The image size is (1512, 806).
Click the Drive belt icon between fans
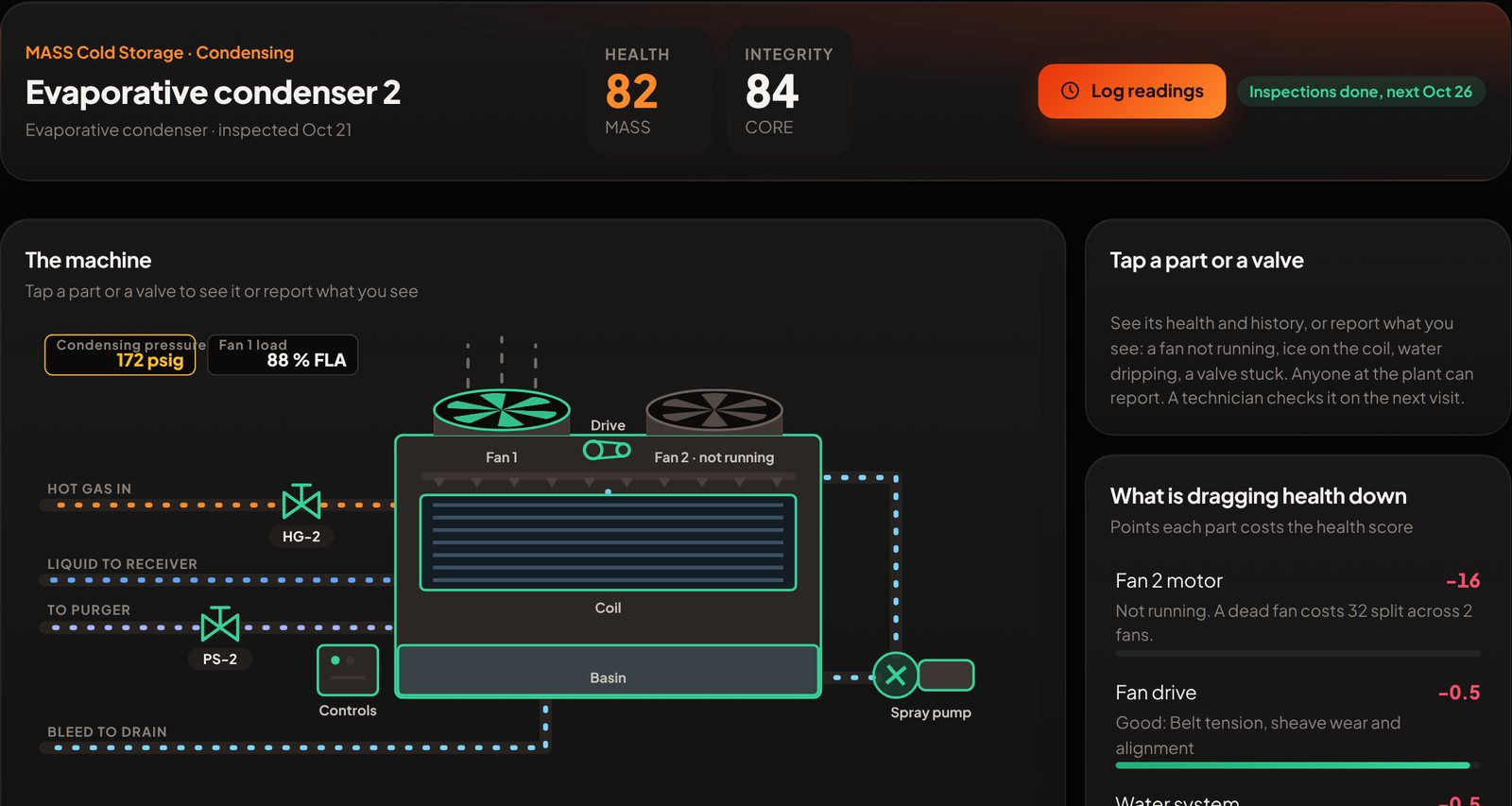(607, 450)
